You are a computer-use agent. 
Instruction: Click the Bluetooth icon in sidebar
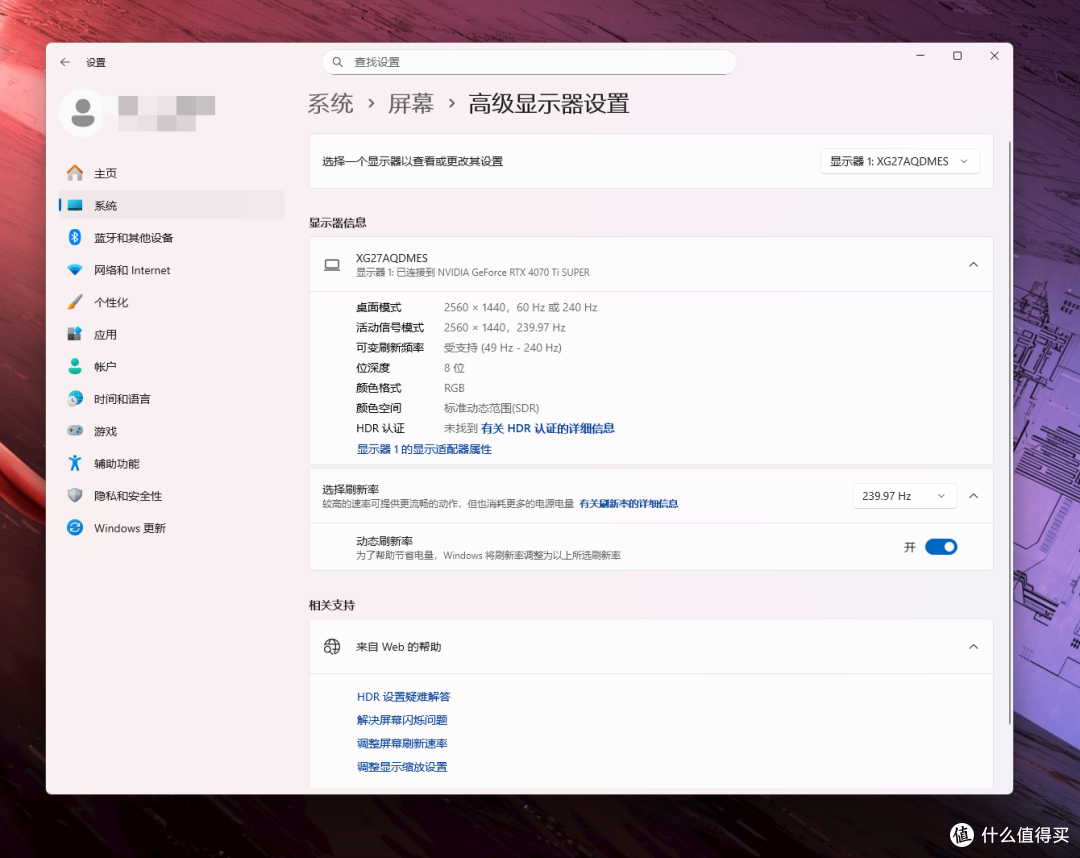(x=75, y=238)
